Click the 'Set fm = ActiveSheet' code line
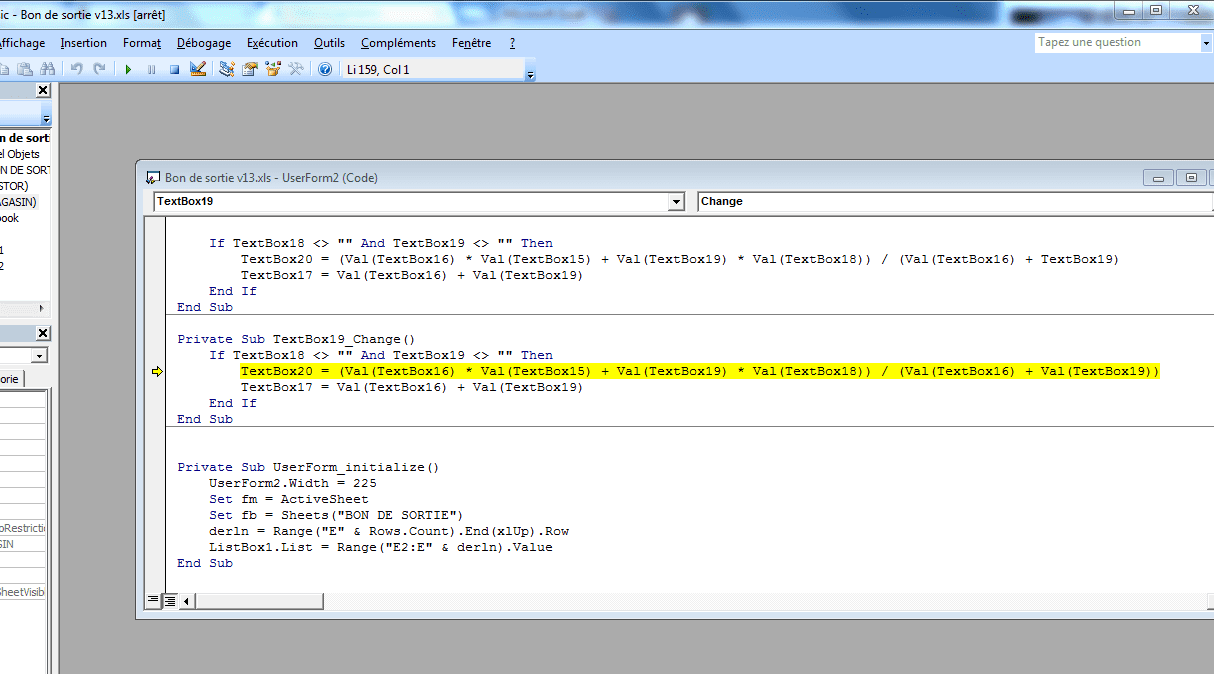Image resolution: width=1214 pixels, height=674 pixels. (x=289, y=499)
